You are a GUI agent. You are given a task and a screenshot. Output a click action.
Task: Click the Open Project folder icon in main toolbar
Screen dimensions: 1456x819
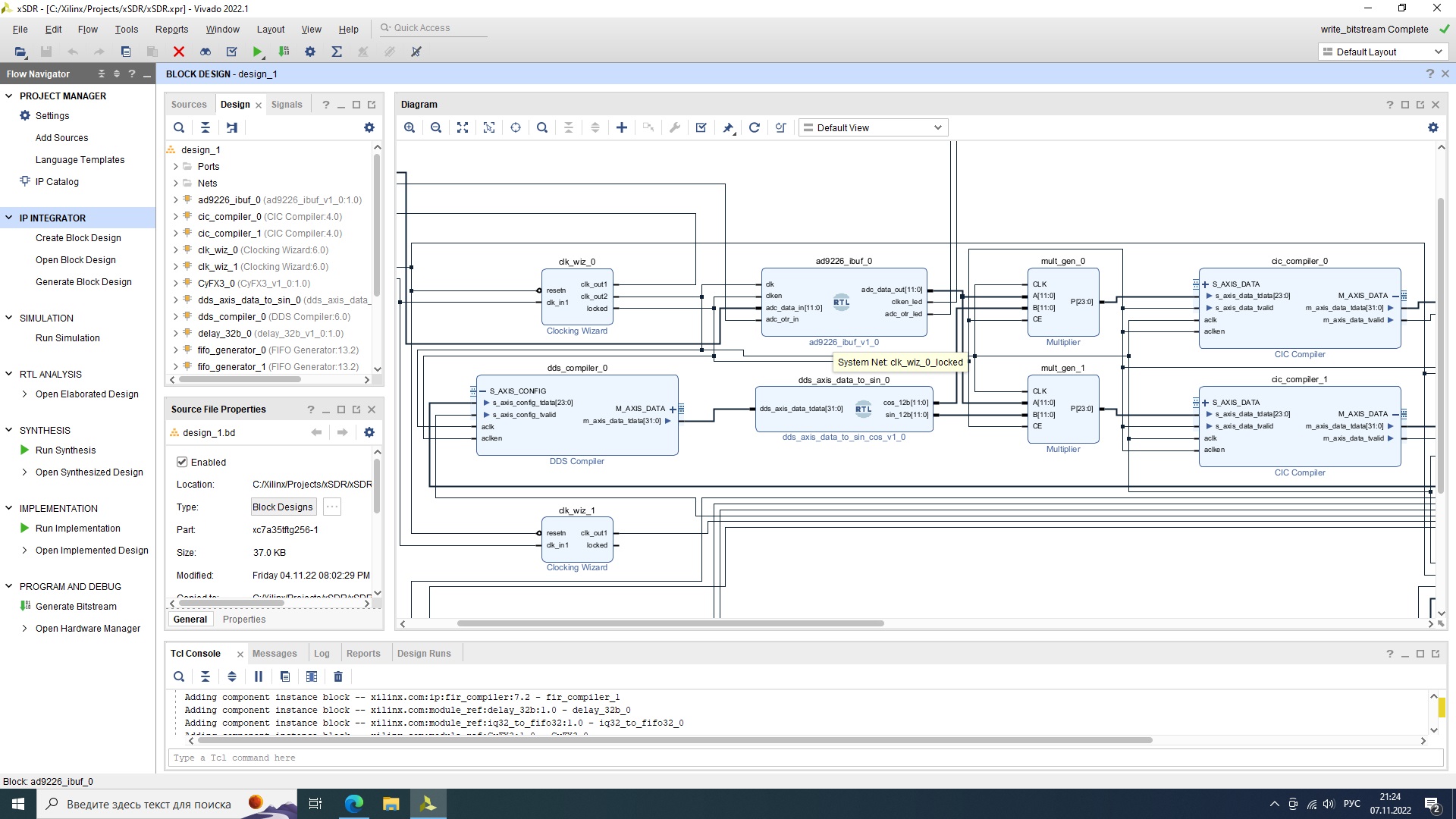point(20,52)
